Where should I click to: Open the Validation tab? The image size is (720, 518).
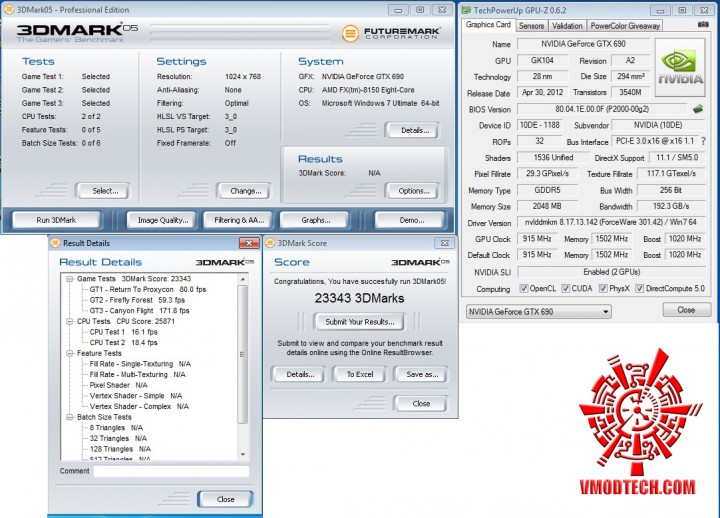(x=567, y=26)
